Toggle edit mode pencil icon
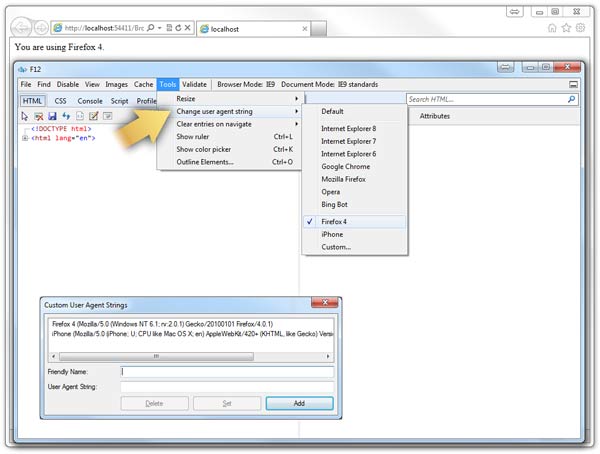600x454 pixels. coord(94,116)
